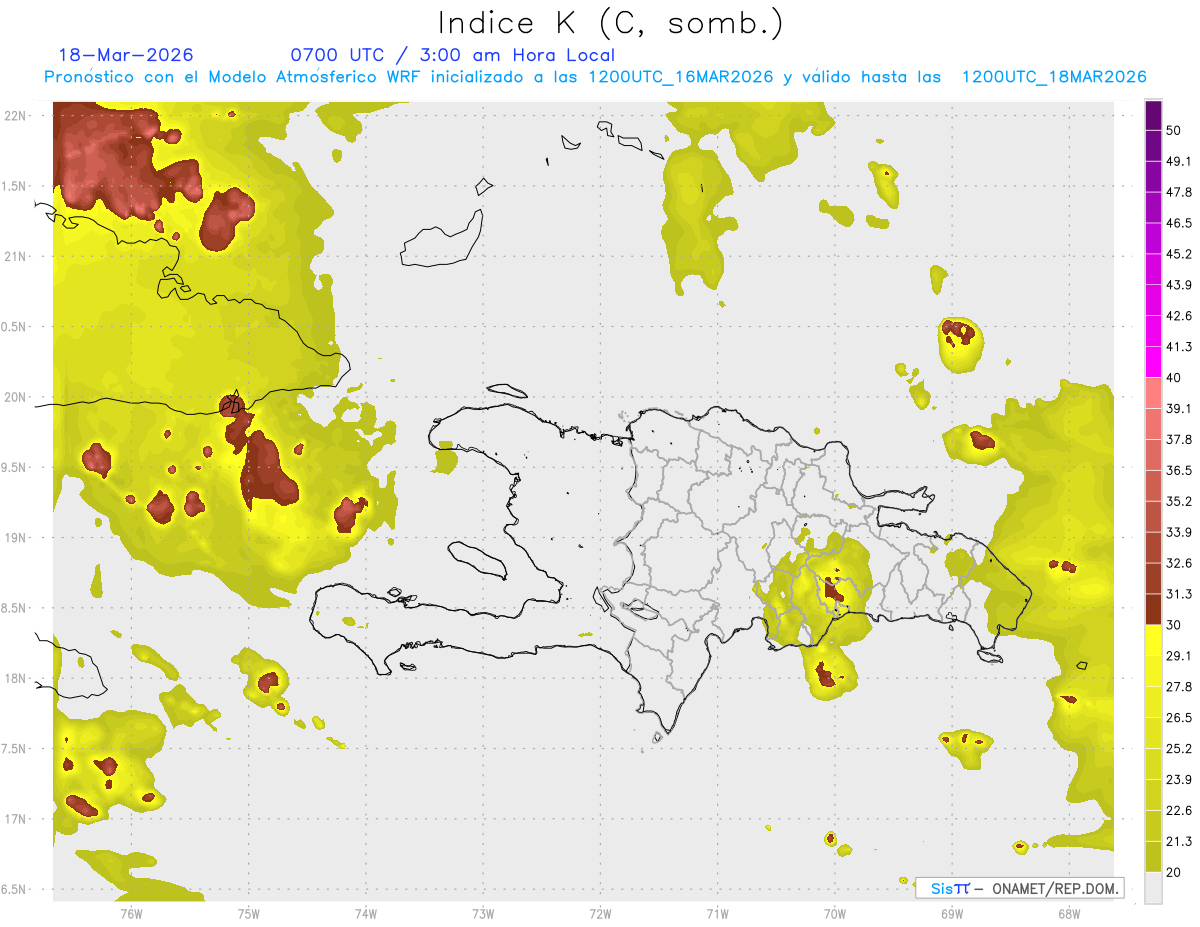This screenshot has width=1200, height=927.
Task: Click the '72W' longitude label
Action: [600, 913]
